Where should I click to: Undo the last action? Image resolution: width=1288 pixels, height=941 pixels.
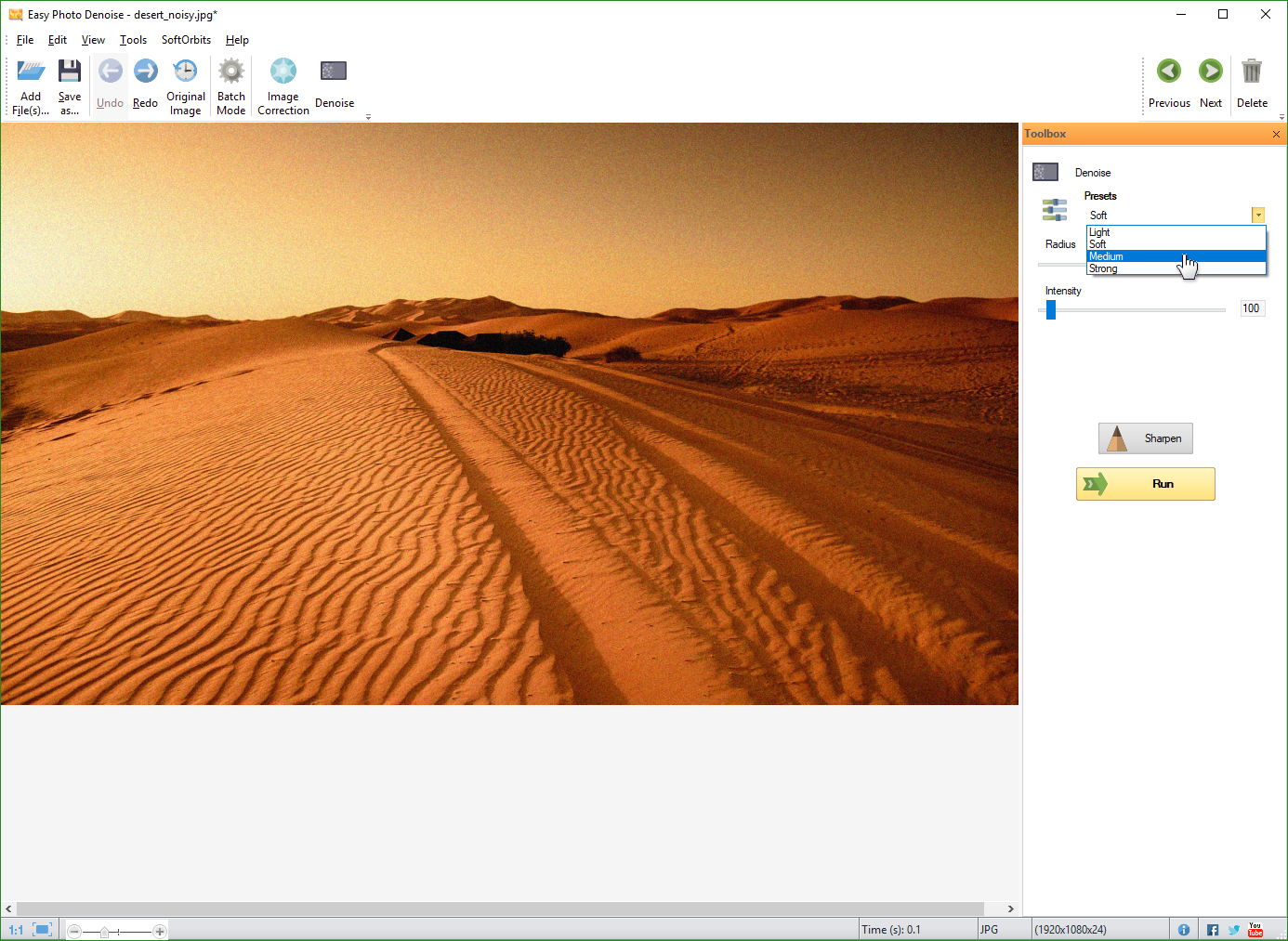click(x=110, y=86)
